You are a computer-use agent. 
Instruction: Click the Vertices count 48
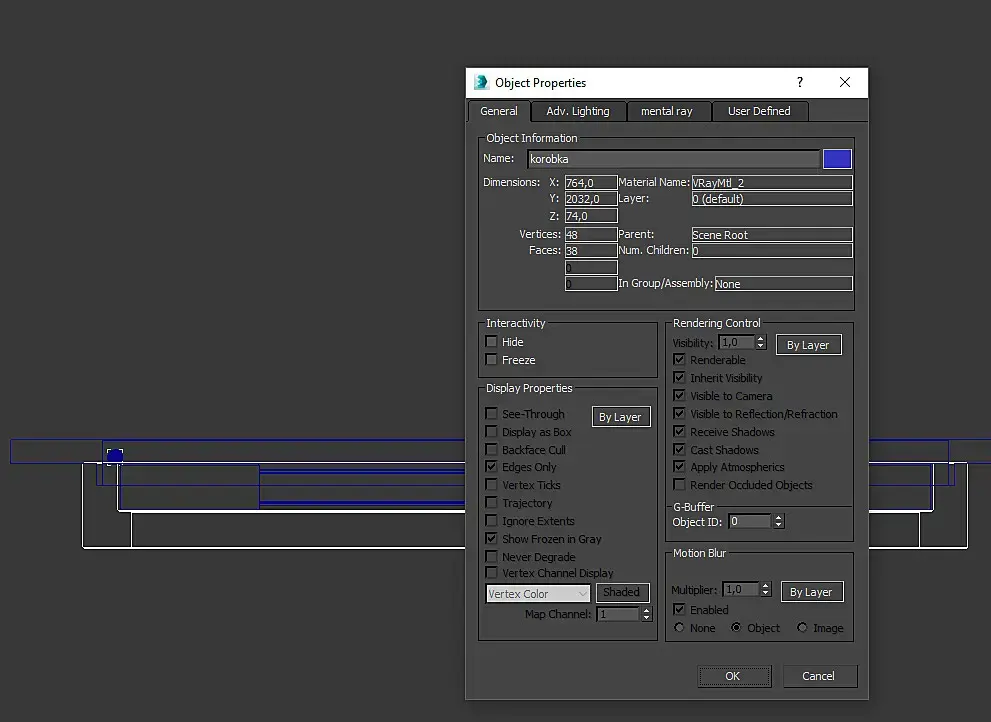click(591, 235)
